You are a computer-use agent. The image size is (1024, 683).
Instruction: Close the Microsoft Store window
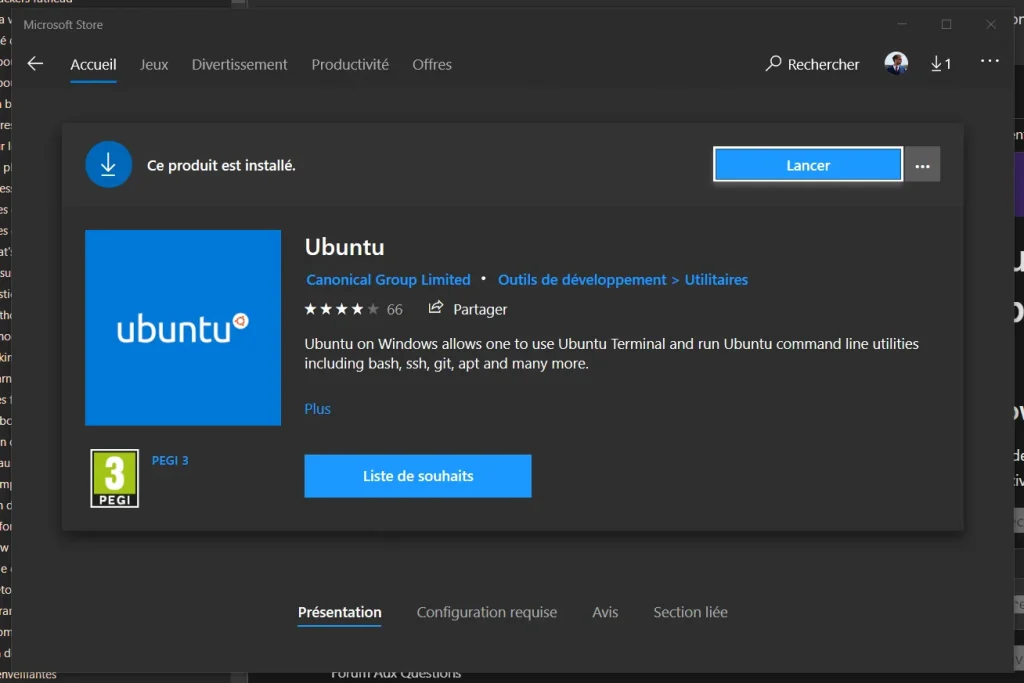click(991, 24)
